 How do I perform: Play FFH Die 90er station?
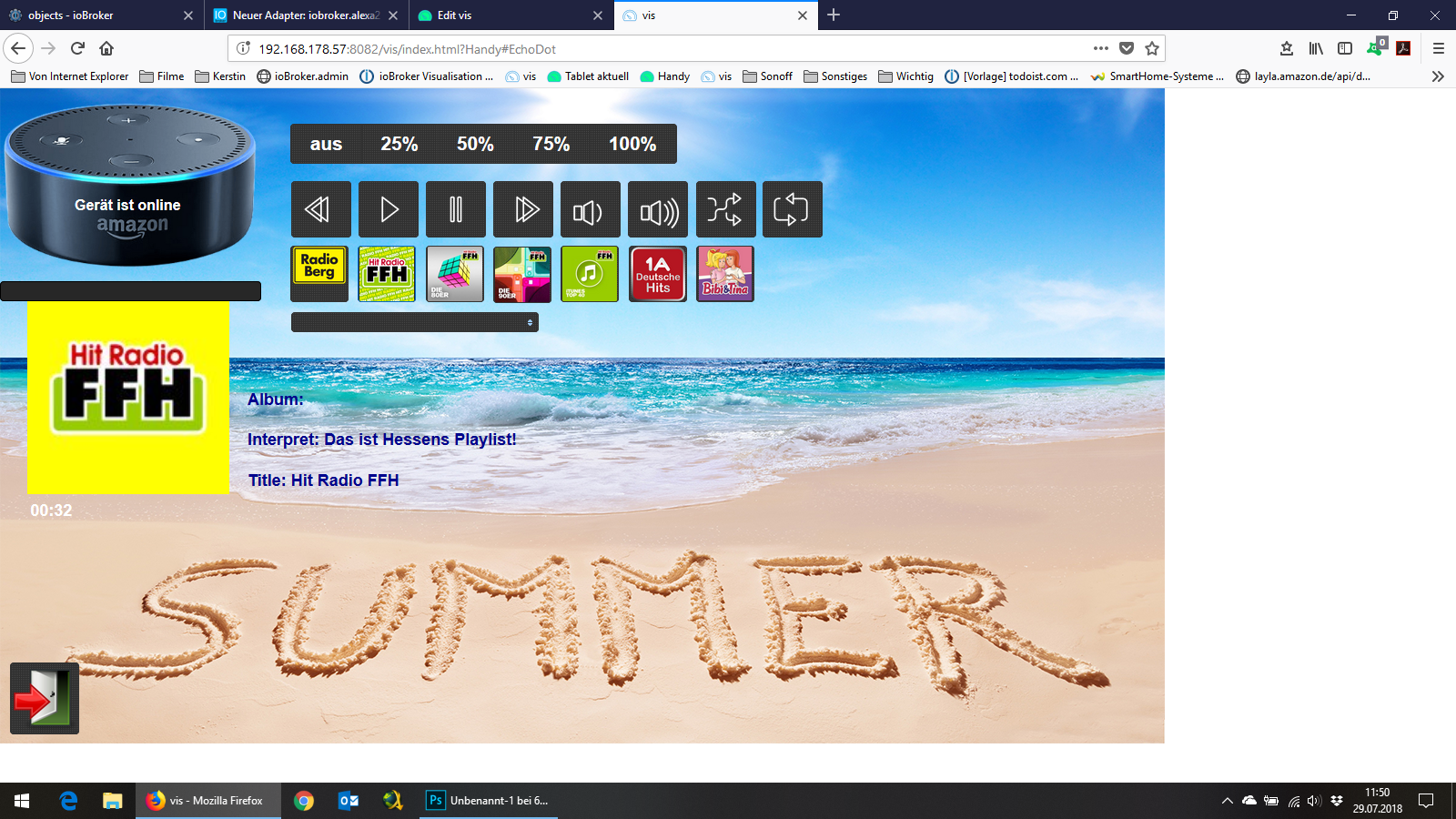(522, 274)
